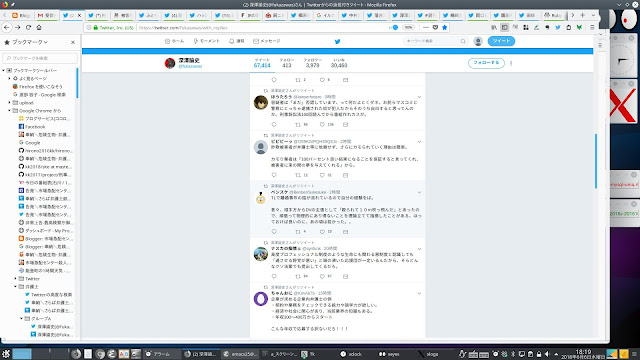The image size is (640, 360).
Task: Open the options chevron on the ピピピーッ tweet
Action: coord(419,142)
